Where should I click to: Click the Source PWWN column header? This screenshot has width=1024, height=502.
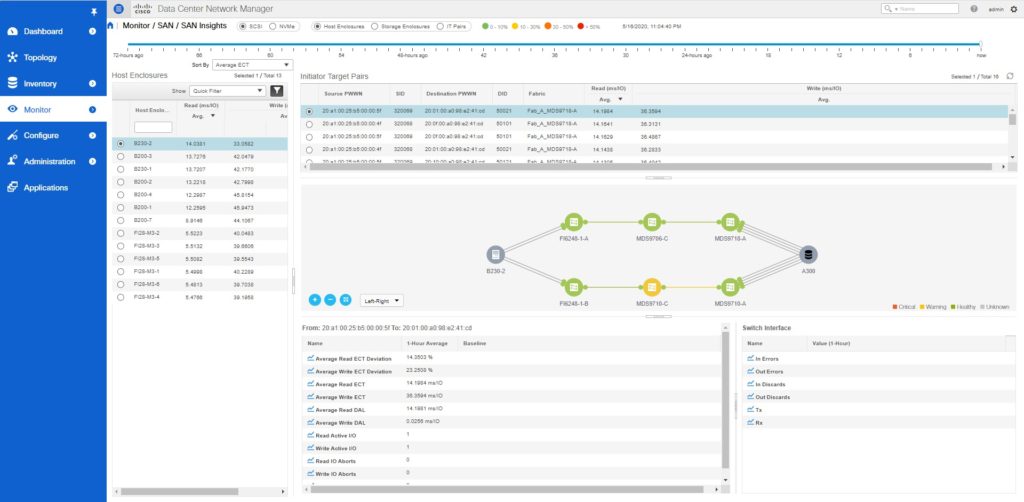[x=343, y=94]
